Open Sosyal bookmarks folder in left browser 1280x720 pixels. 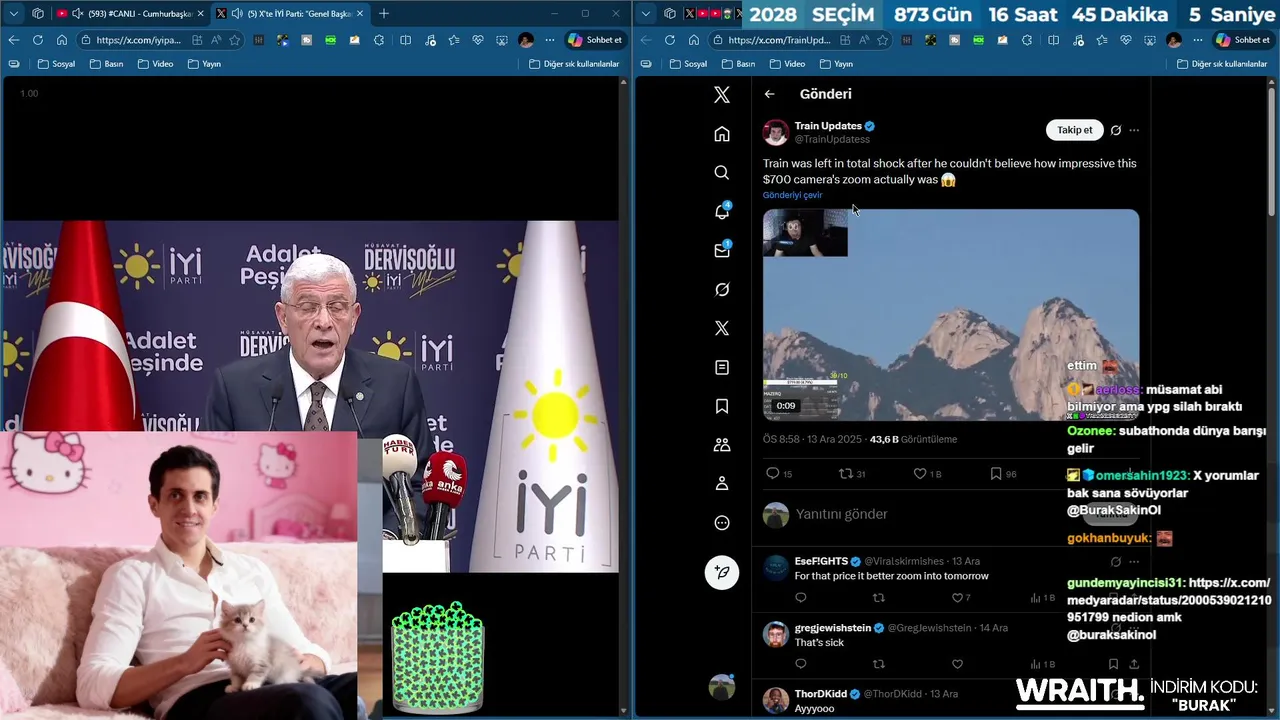click(x=56, y=64)
